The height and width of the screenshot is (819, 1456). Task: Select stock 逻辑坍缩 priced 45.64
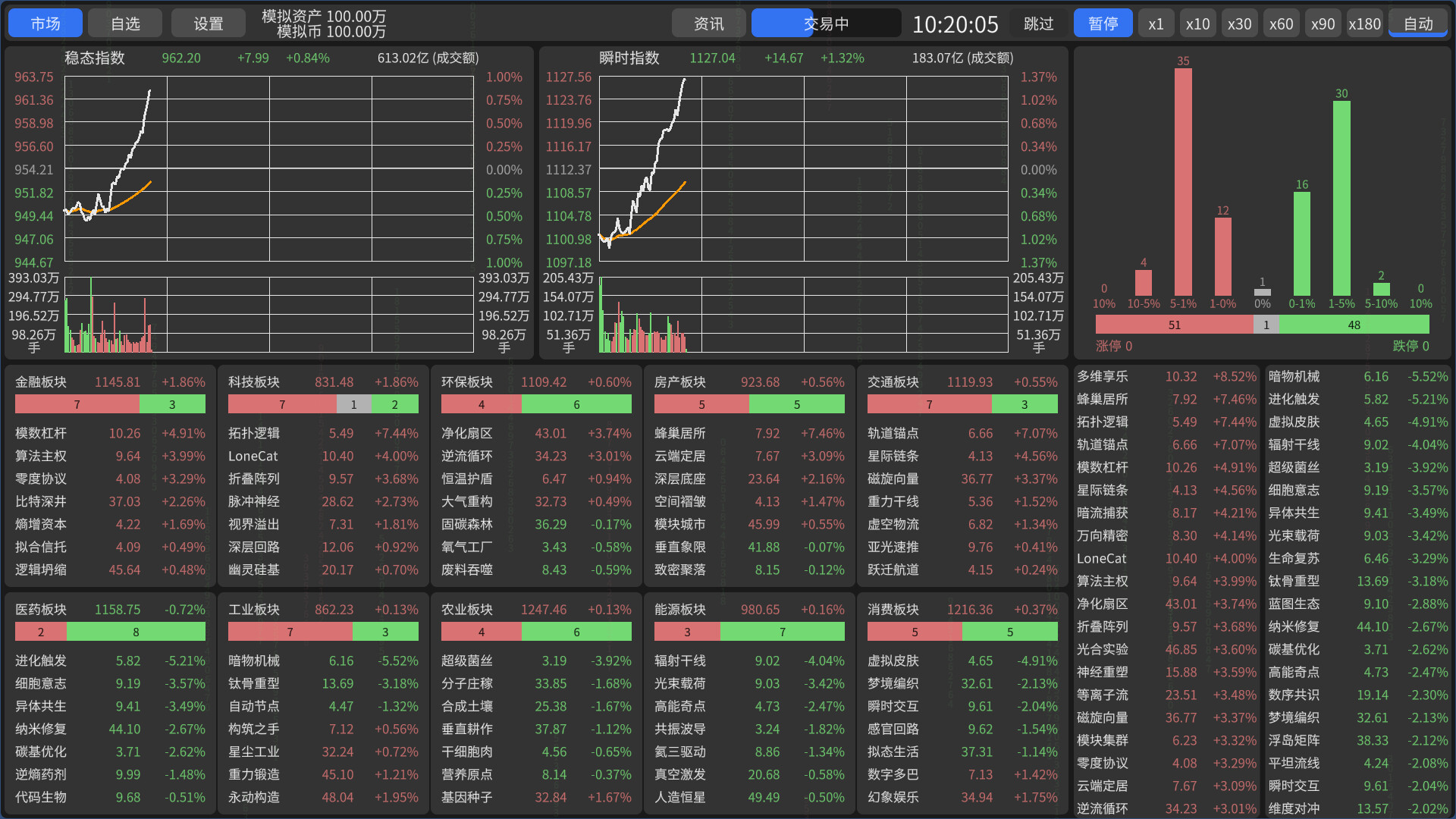pyautogui.click(x=110, y=570)
